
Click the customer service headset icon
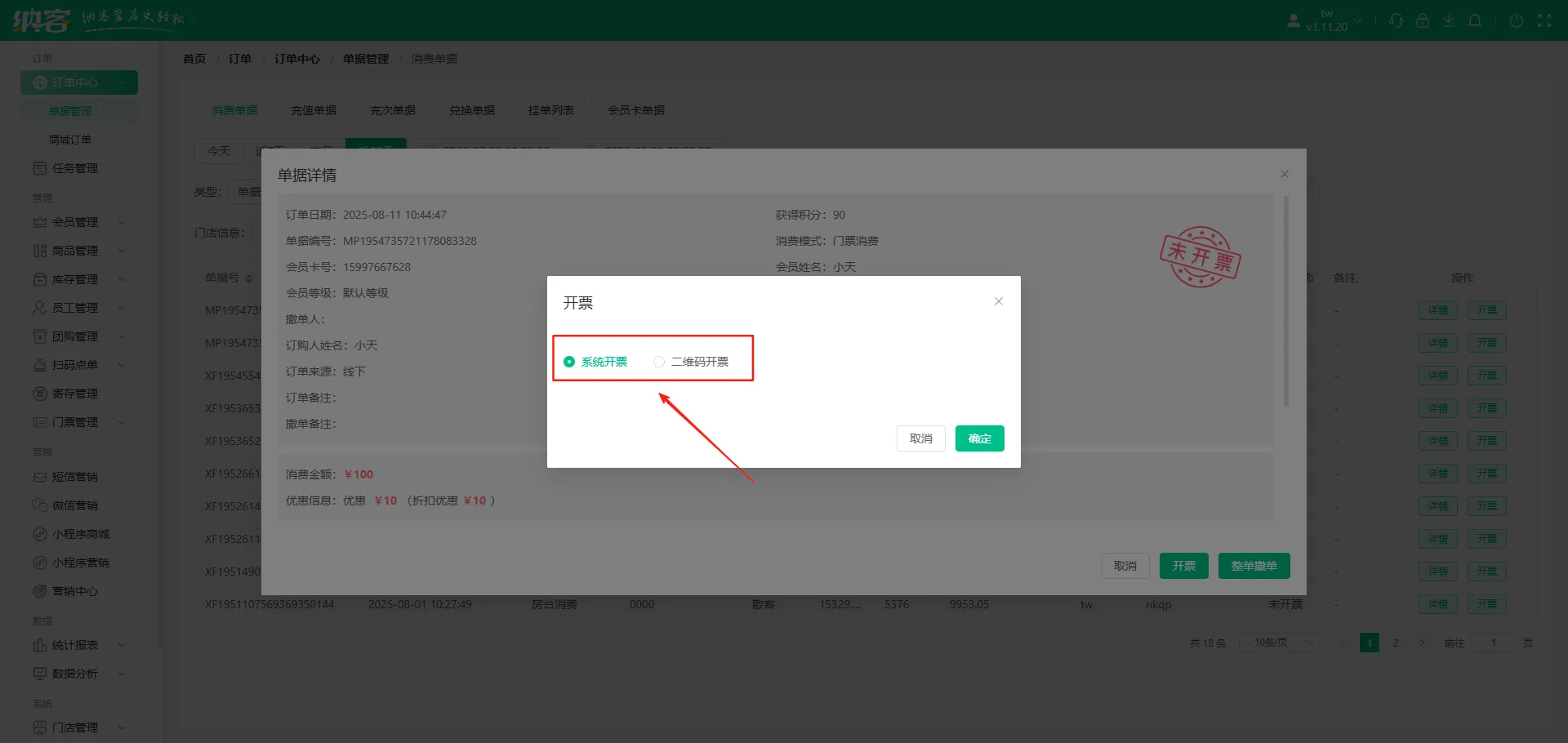click(x=1396, y=20)
